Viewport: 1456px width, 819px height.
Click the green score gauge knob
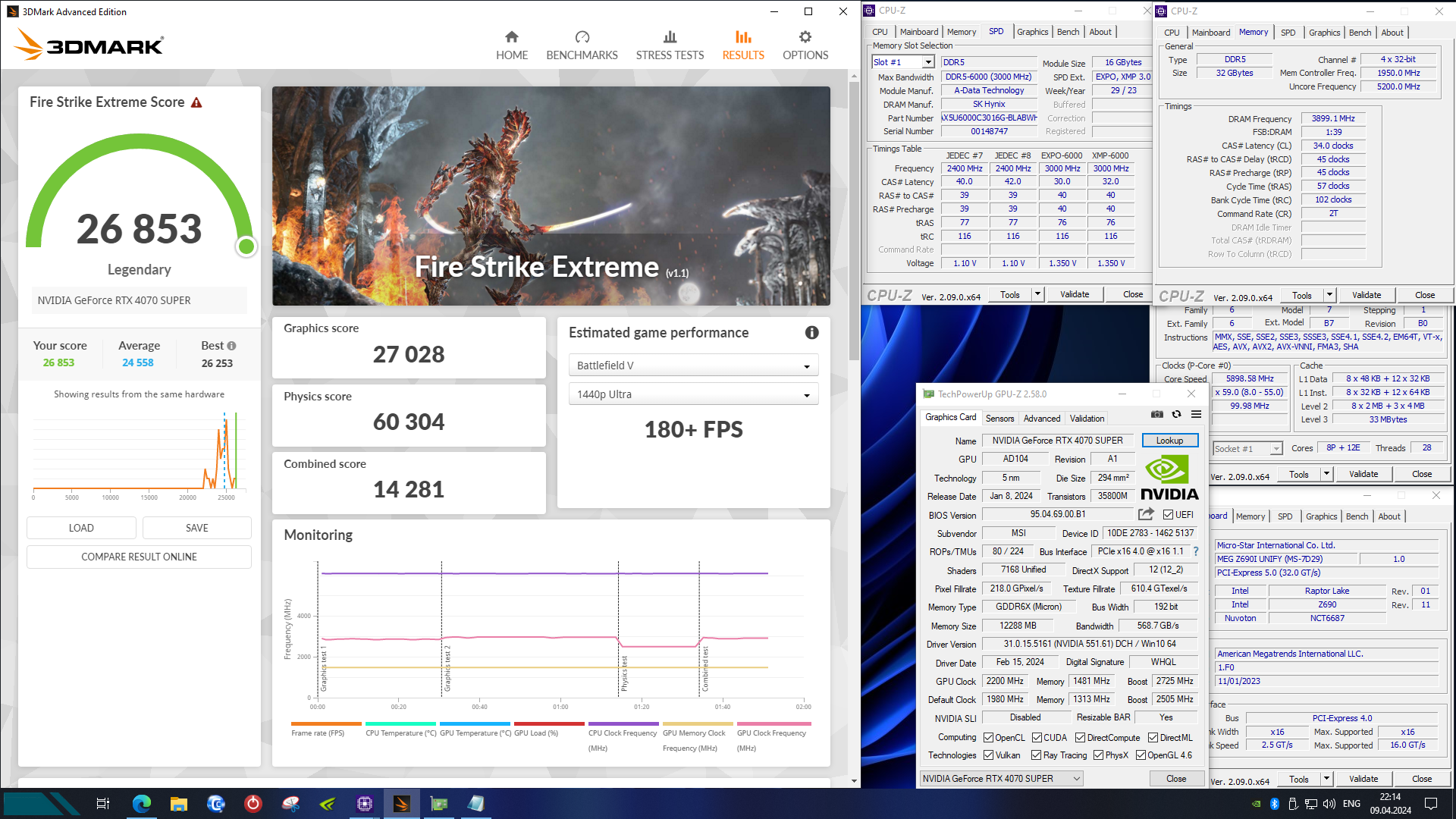pyautogui.click(x=246, y=246)
